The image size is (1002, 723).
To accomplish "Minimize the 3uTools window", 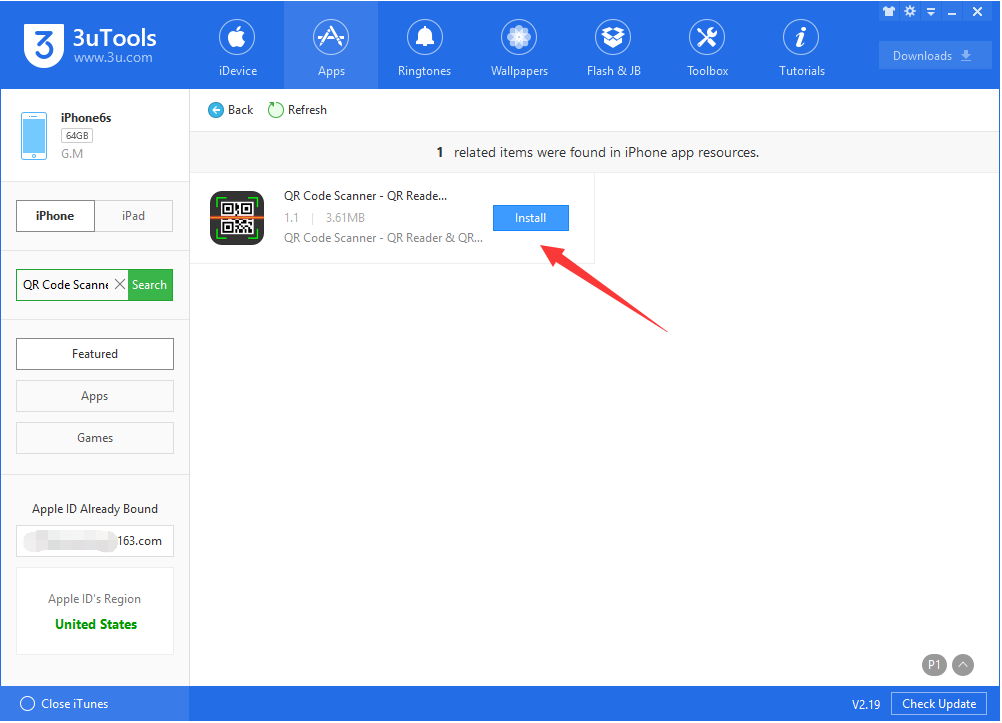I will (x=952, y=13).
